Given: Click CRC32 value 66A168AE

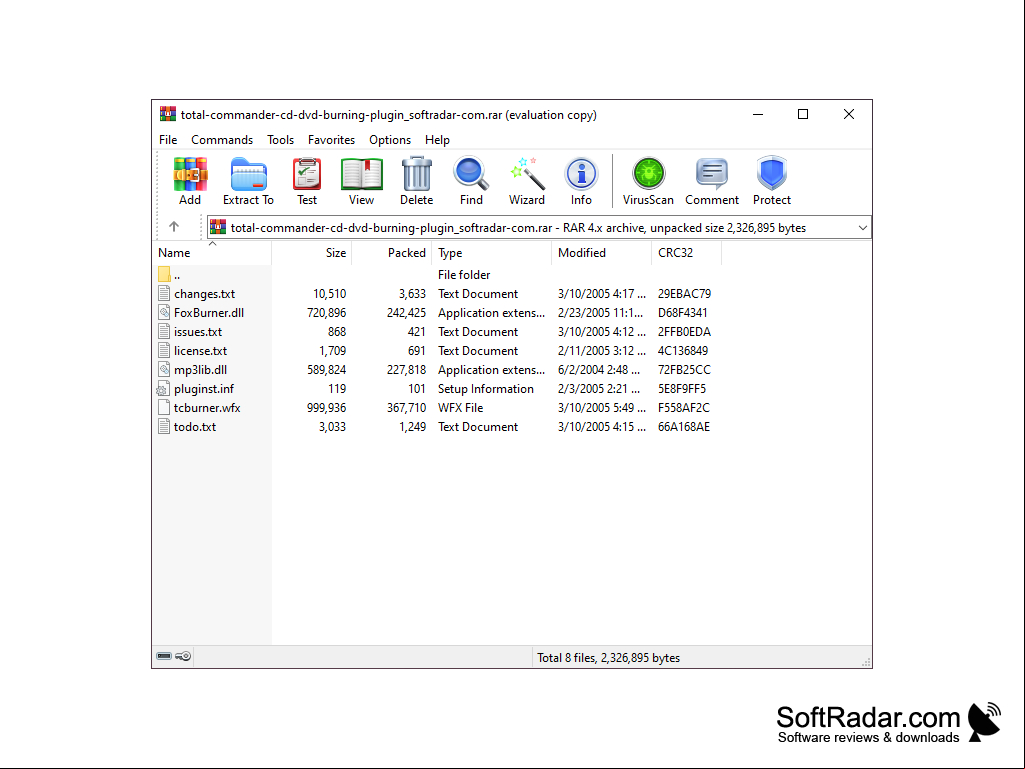Looking at the screenshot, I should click(684, 426).
